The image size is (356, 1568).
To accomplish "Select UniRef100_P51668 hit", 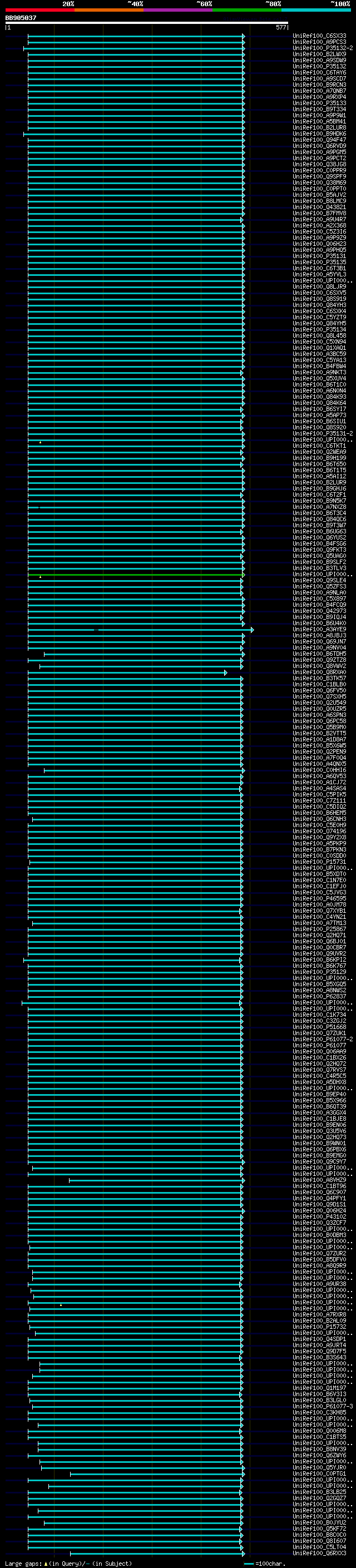I will [319, 1027].
